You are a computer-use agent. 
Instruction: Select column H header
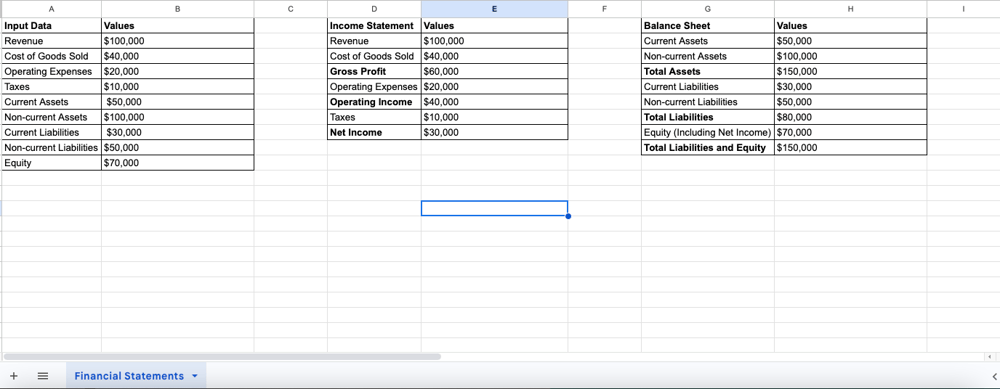click(851, 9)
